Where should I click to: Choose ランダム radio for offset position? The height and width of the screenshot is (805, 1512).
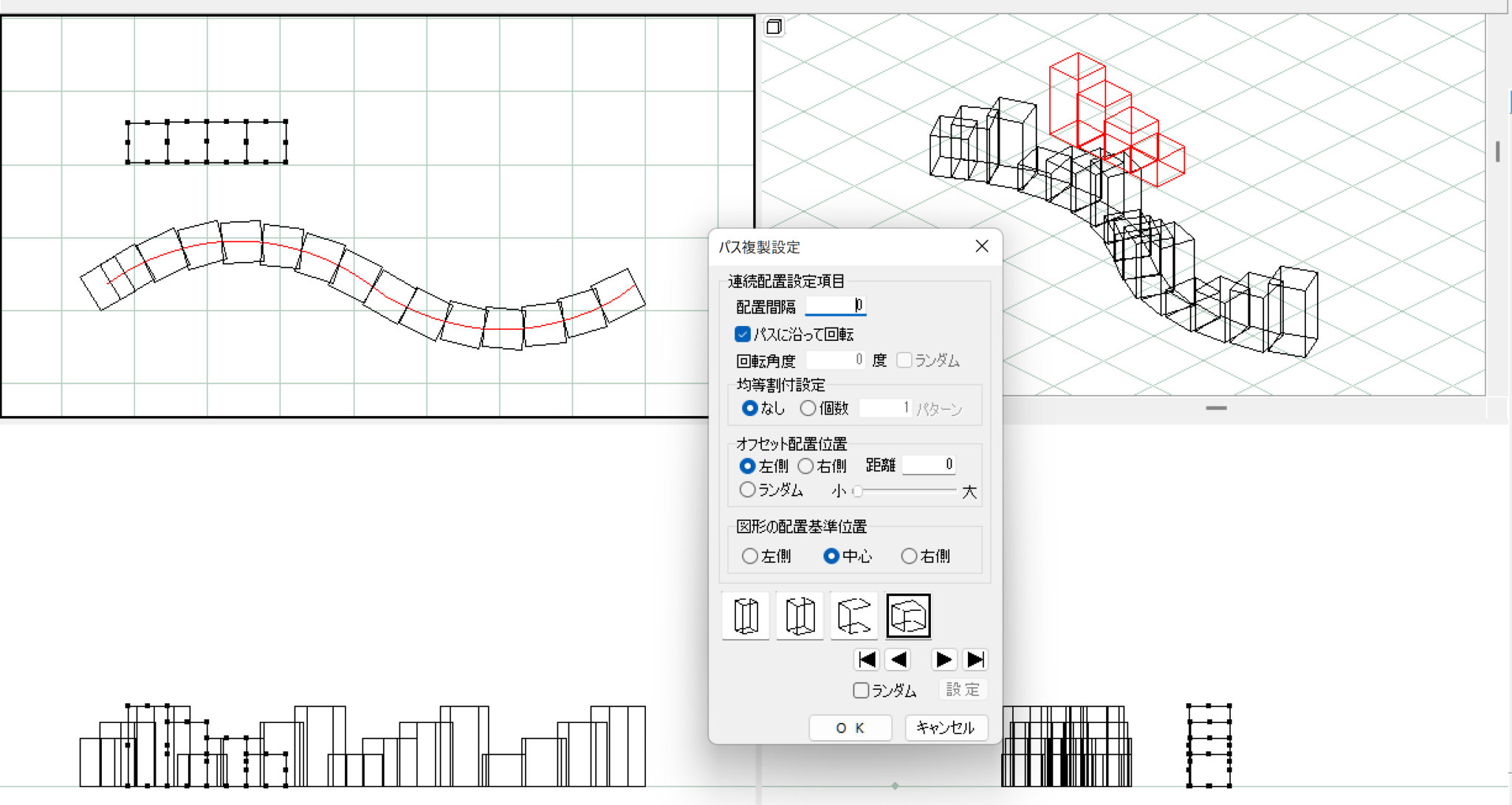pyautogui.click(x=748, y=490)
